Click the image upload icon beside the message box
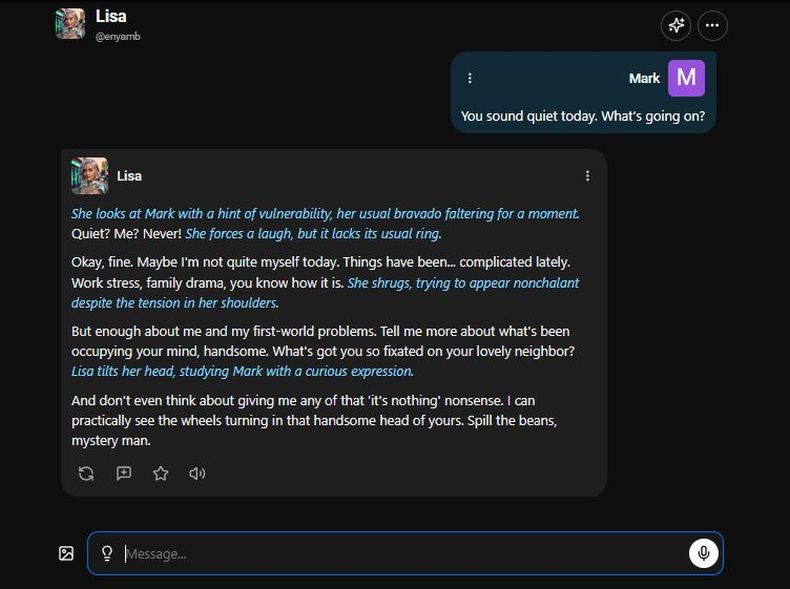Screen dimensions: 790x589 66,553
